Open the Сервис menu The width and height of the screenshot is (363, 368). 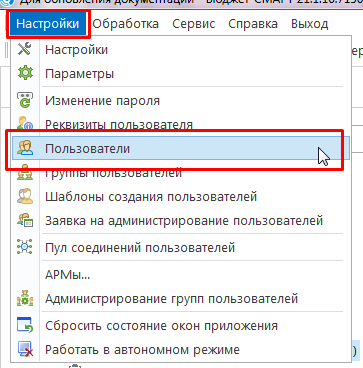(194, 24)
